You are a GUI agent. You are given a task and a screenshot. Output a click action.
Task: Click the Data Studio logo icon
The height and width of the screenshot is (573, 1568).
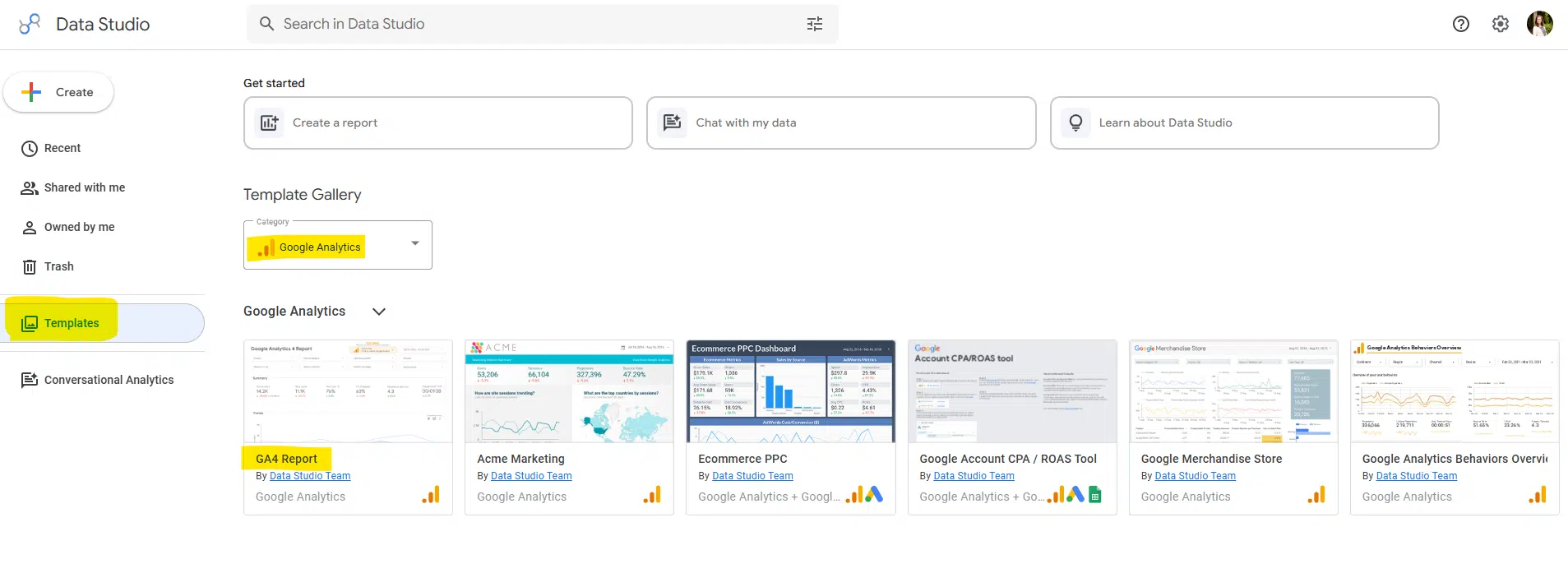point(30,24)
